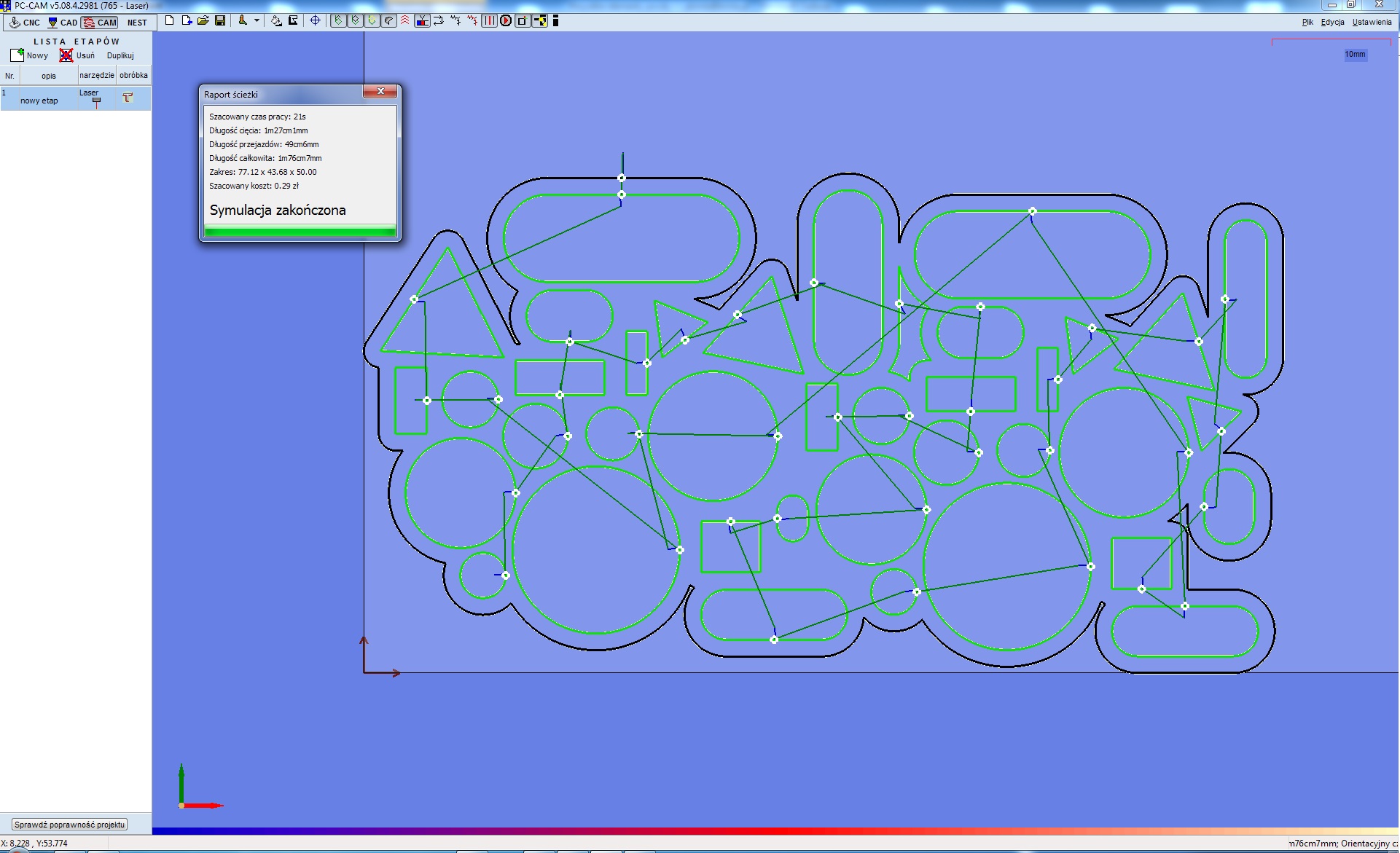Toggle the third green path mode button
The image size is (1400, 853).
coord(372,21)
